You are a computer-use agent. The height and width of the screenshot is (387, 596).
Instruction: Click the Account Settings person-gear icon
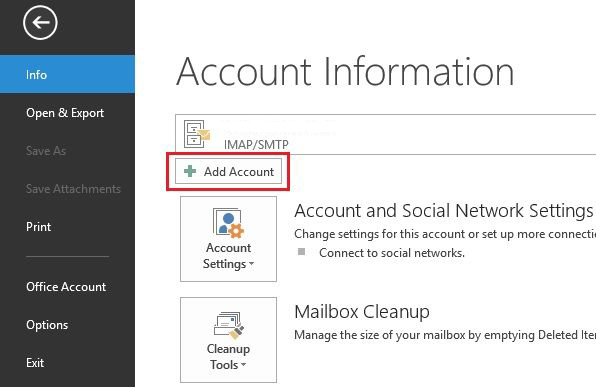[x=228, y=223]
